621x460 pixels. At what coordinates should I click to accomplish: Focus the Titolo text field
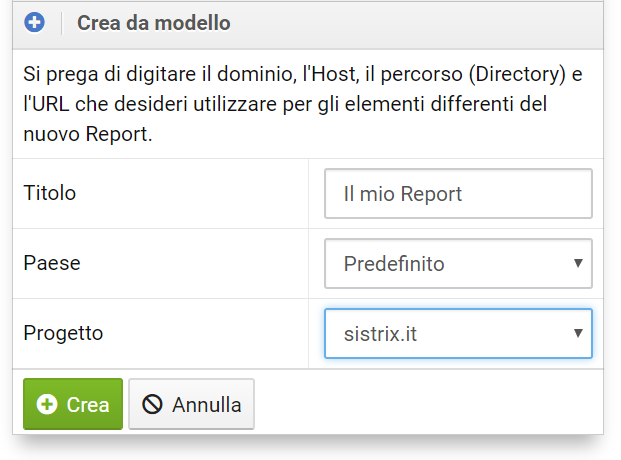[458, 194]
